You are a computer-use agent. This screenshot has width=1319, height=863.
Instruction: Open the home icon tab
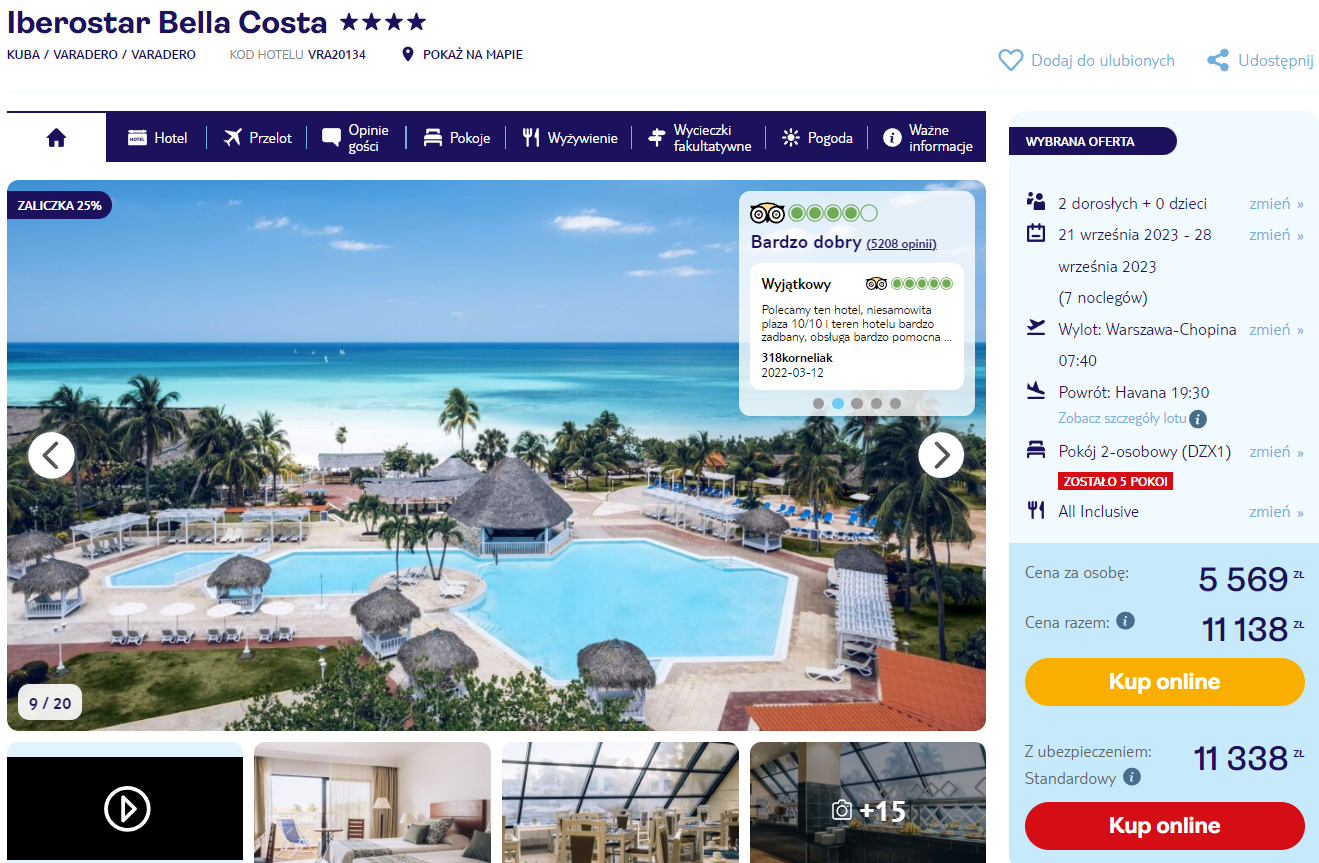click(56, 138)
